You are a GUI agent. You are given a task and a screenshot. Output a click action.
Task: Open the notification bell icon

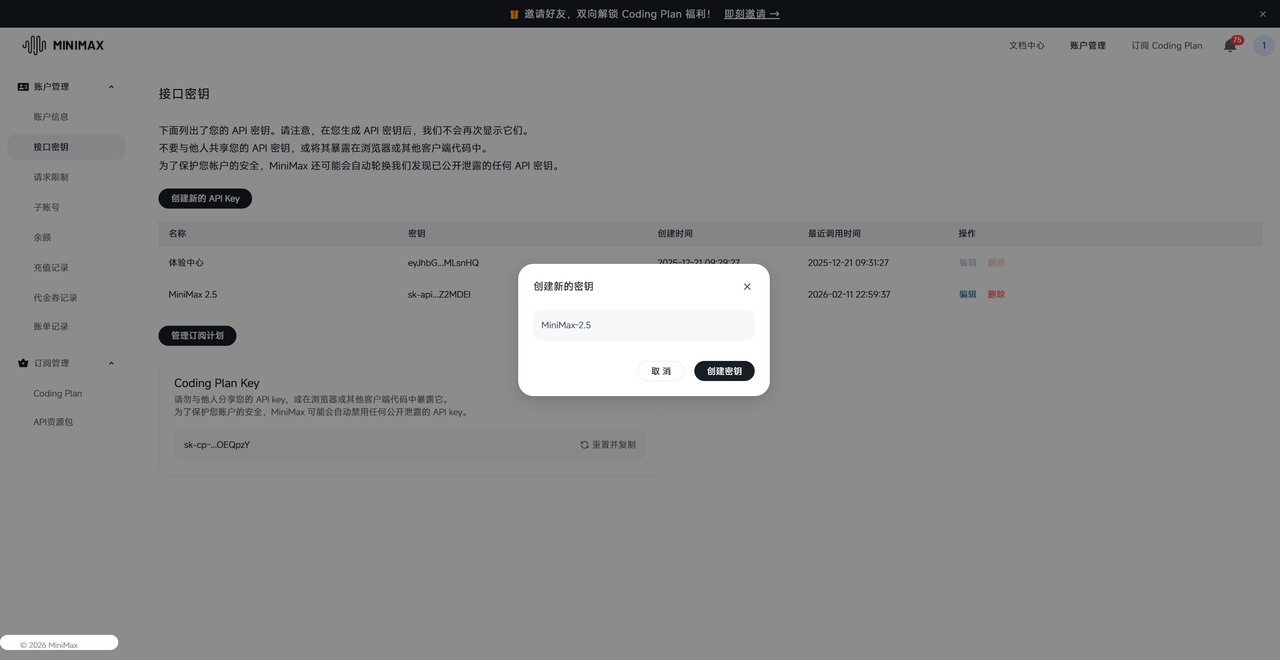click(1230, 46)
